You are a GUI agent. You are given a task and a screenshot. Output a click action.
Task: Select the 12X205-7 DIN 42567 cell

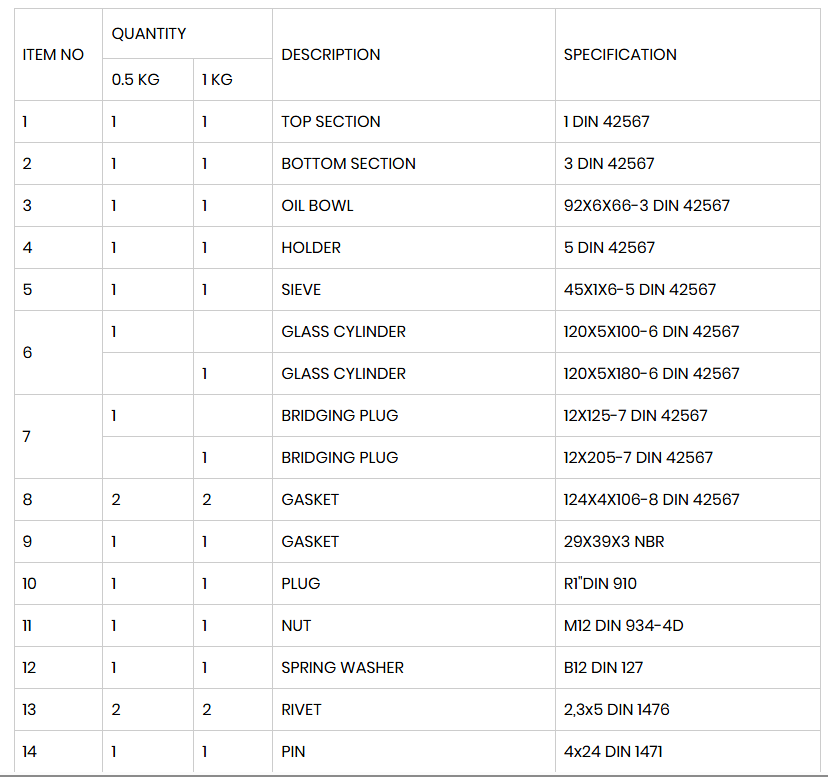pos(688,457)
